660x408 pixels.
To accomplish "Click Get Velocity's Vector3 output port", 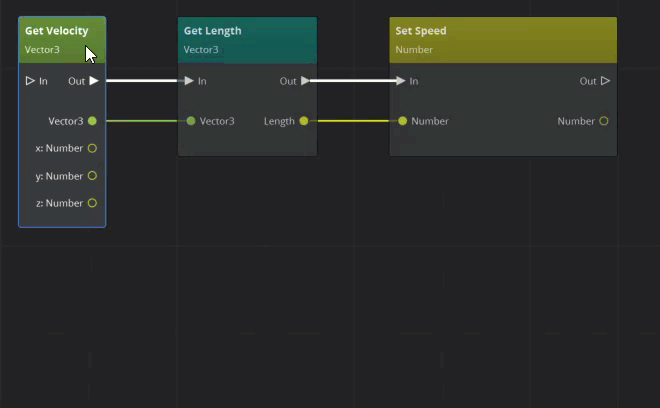I will point(92,121).
